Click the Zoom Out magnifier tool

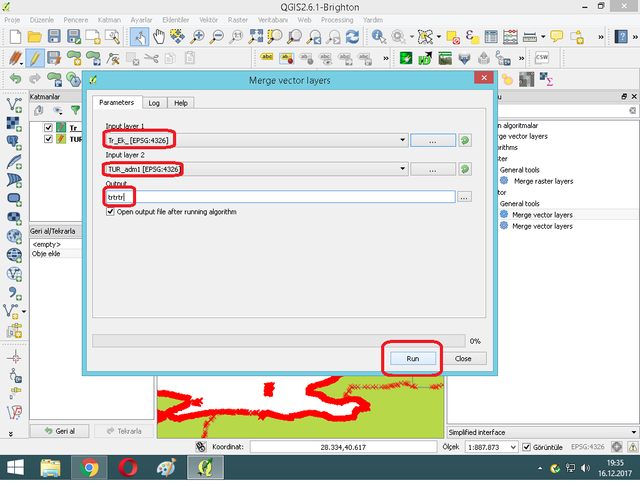coord(217,37)
